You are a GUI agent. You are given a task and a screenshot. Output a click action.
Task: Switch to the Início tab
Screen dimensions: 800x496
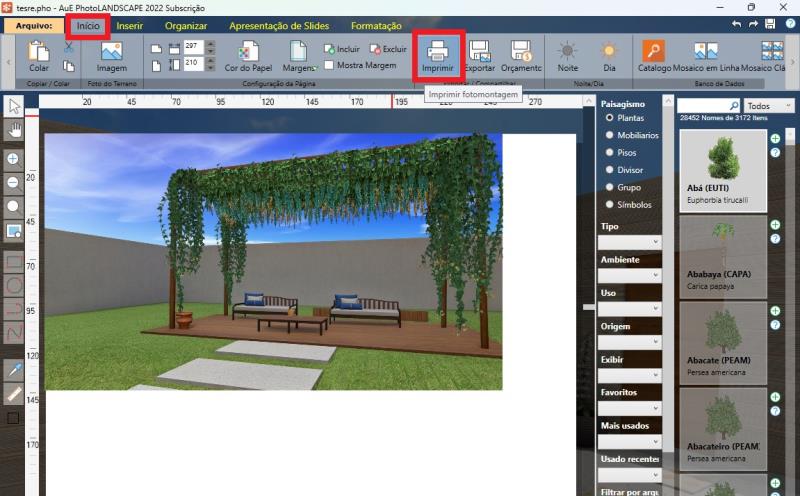[88, 26]
